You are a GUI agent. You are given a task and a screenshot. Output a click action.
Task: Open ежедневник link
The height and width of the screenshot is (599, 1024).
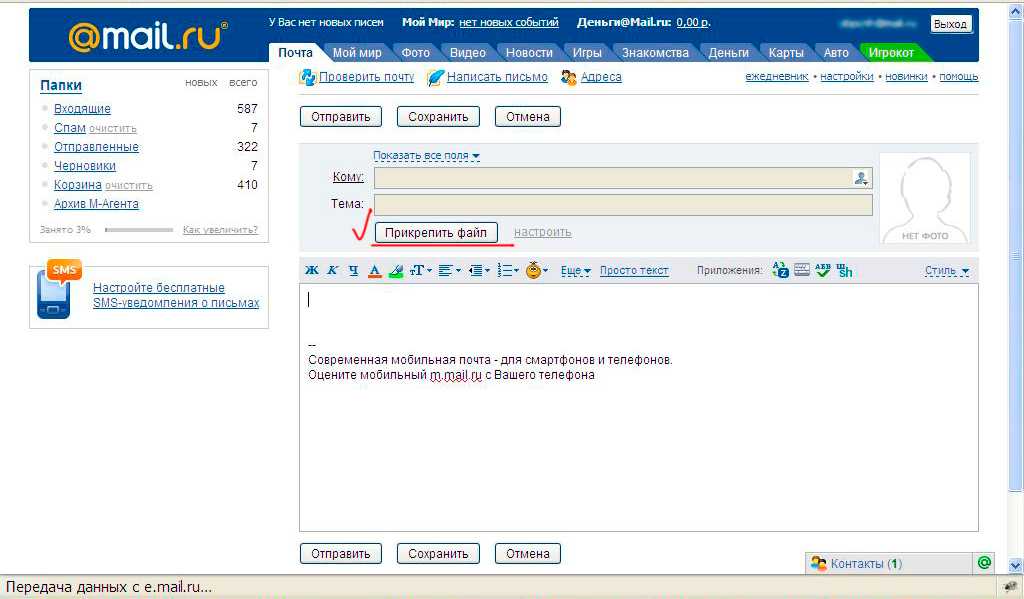pyautogui.click(x=776, y=76)
